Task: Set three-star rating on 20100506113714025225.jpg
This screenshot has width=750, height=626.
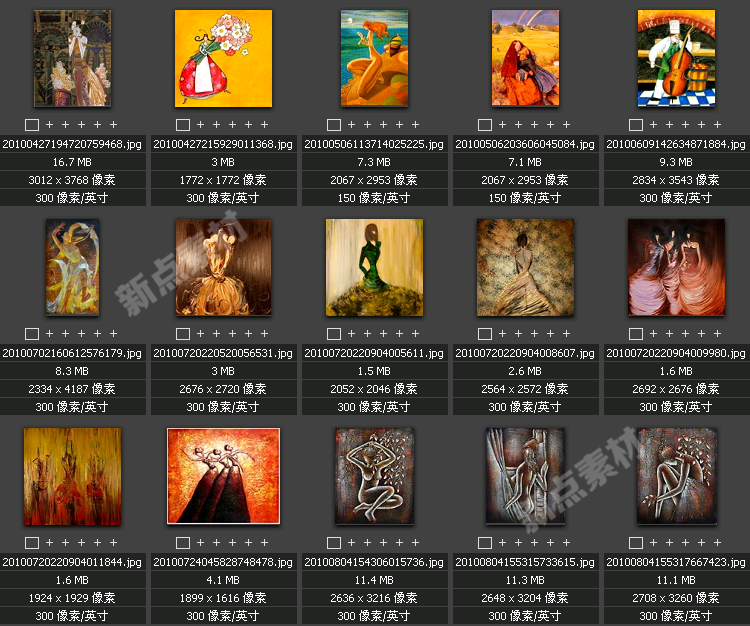Action: (x=384, y=124)
